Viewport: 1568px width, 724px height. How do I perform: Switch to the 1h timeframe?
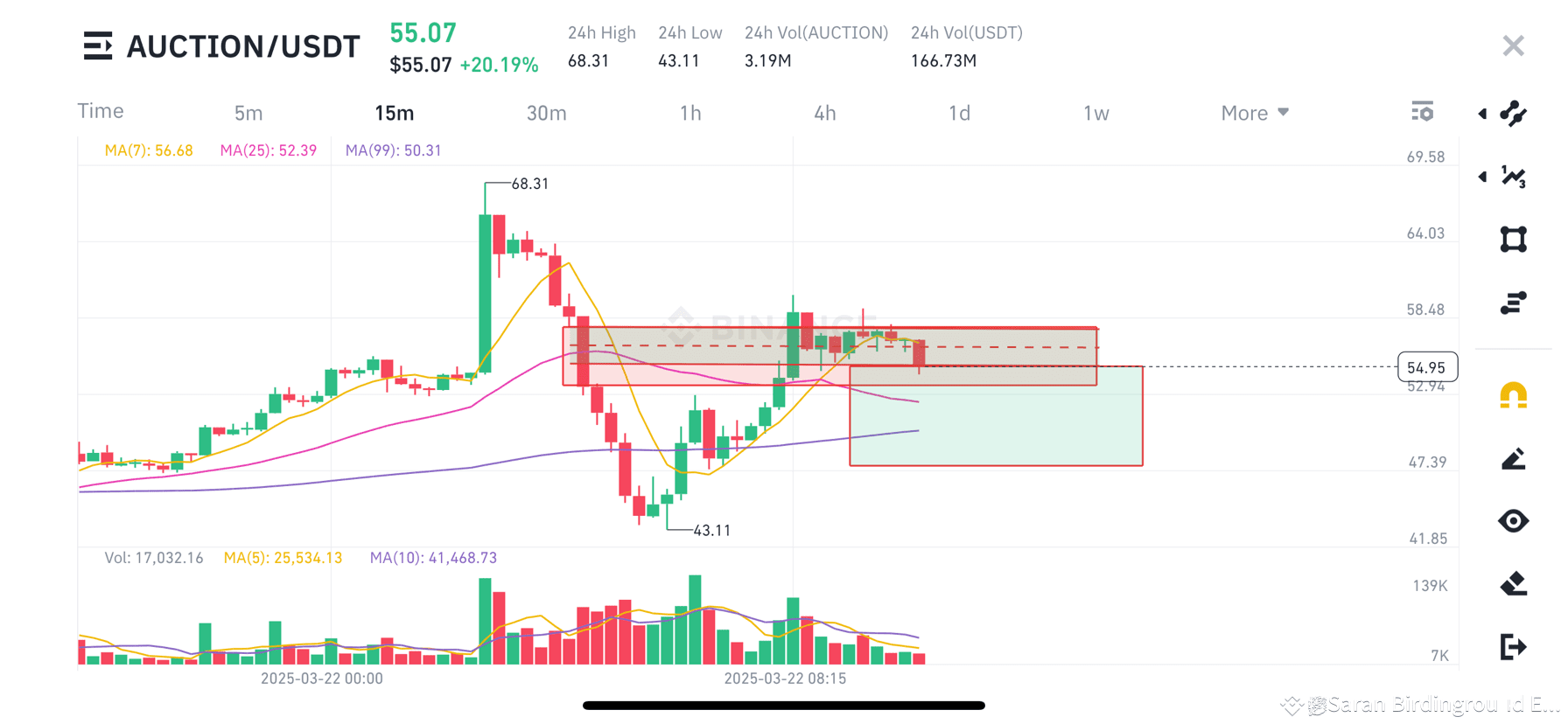click(x=690, y=113)
